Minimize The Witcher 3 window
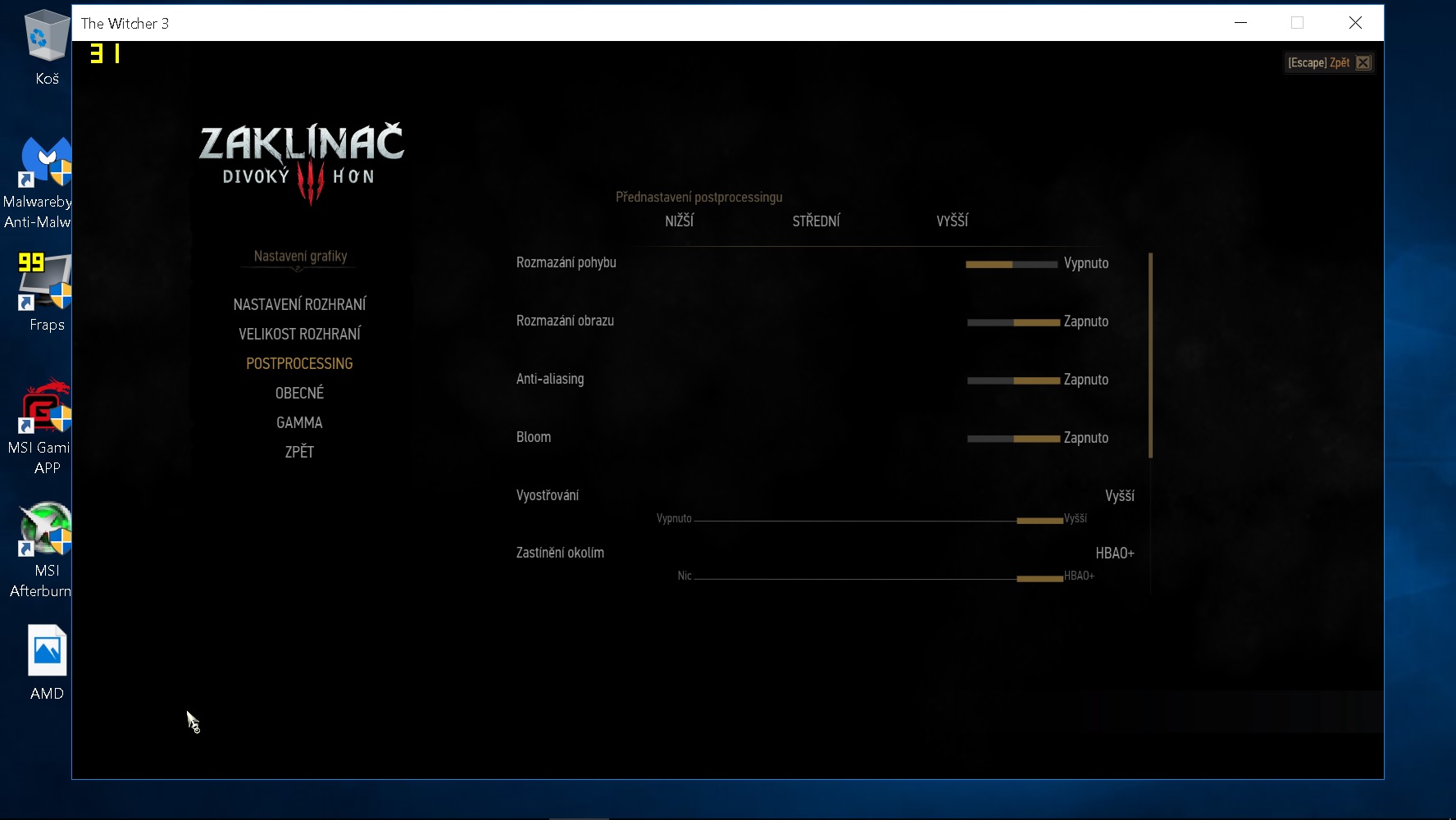This screenshot has height=820, width=1456. pos(1240,23)
